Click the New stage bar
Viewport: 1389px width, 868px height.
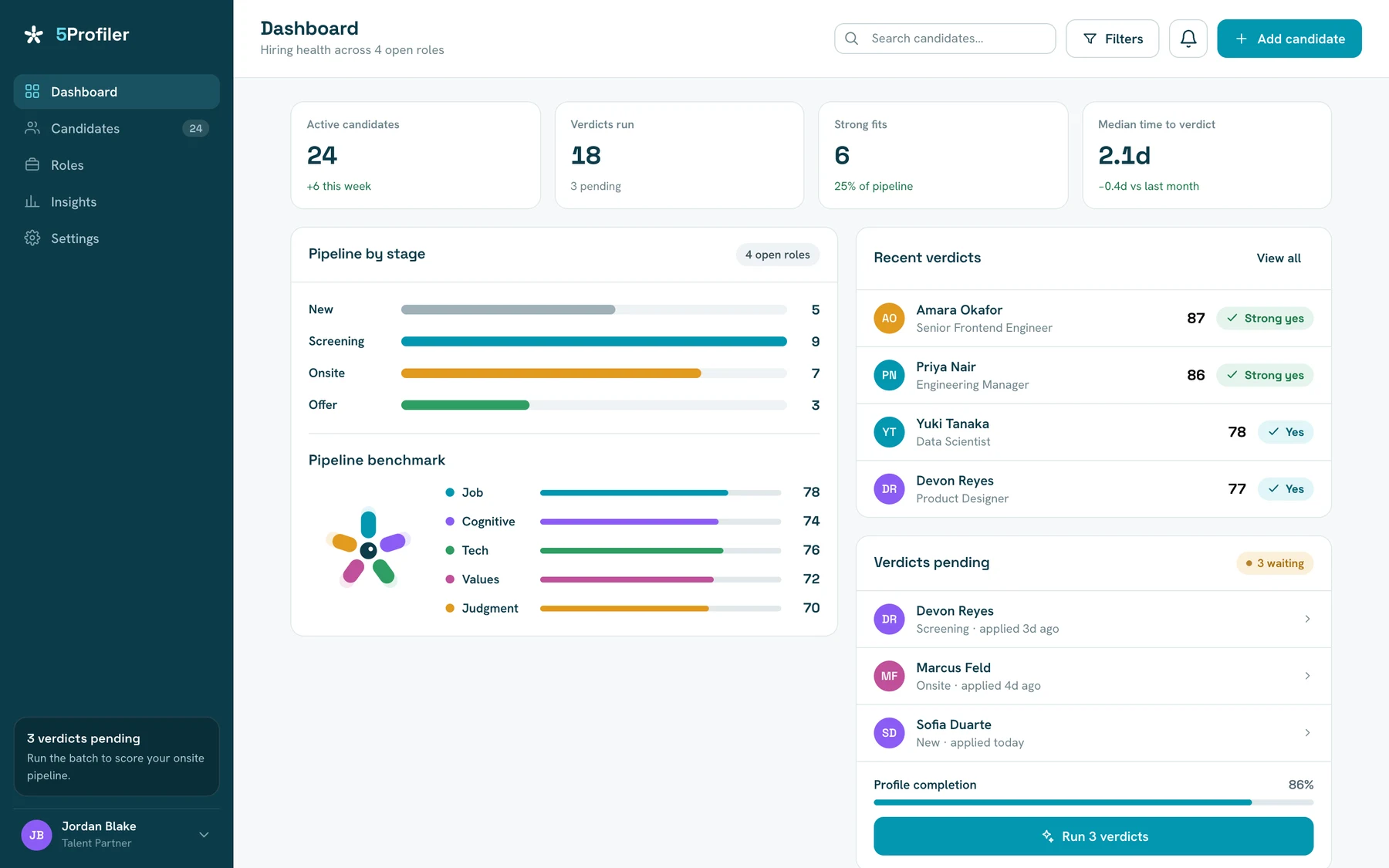click(x=594, y=309)
